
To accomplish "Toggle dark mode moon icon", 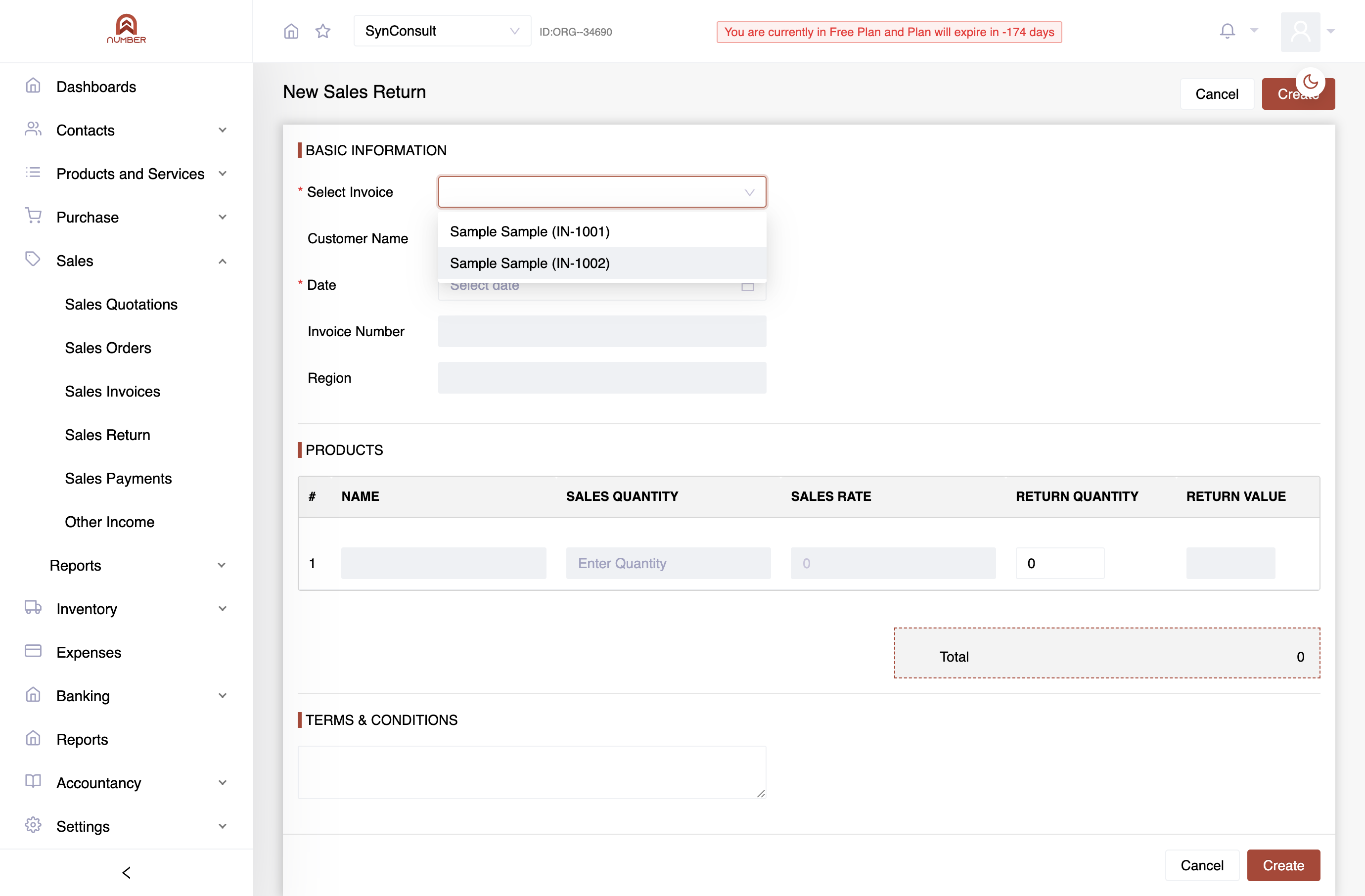I will [x=1311, y=82].
